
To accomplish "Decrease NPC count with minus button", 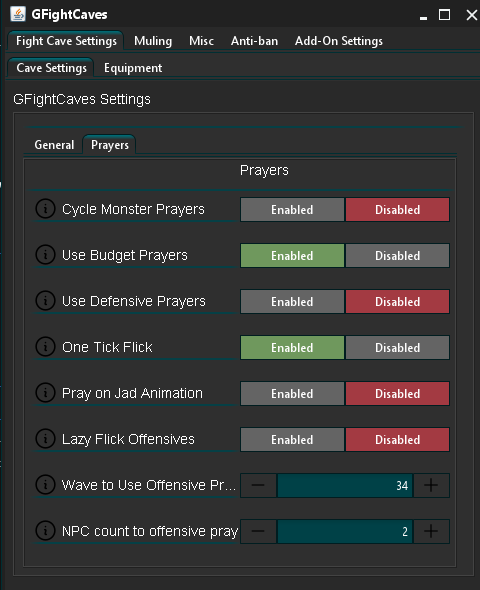I will pos(258,531).
